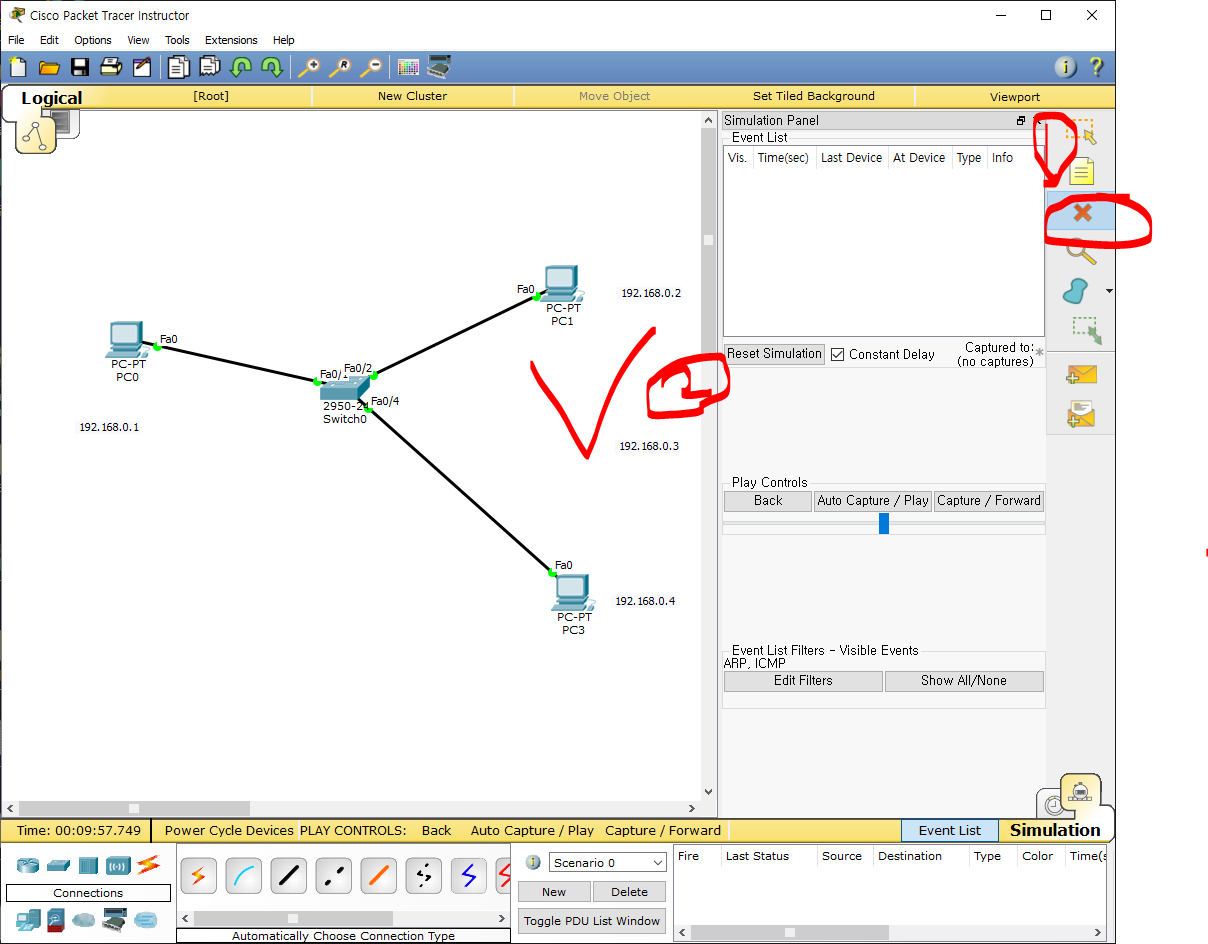The height and width of the screenshot is (944, 1208).
Task: Click the info icon at top right
Action: pyautogui.click(x=1065, y=67)
